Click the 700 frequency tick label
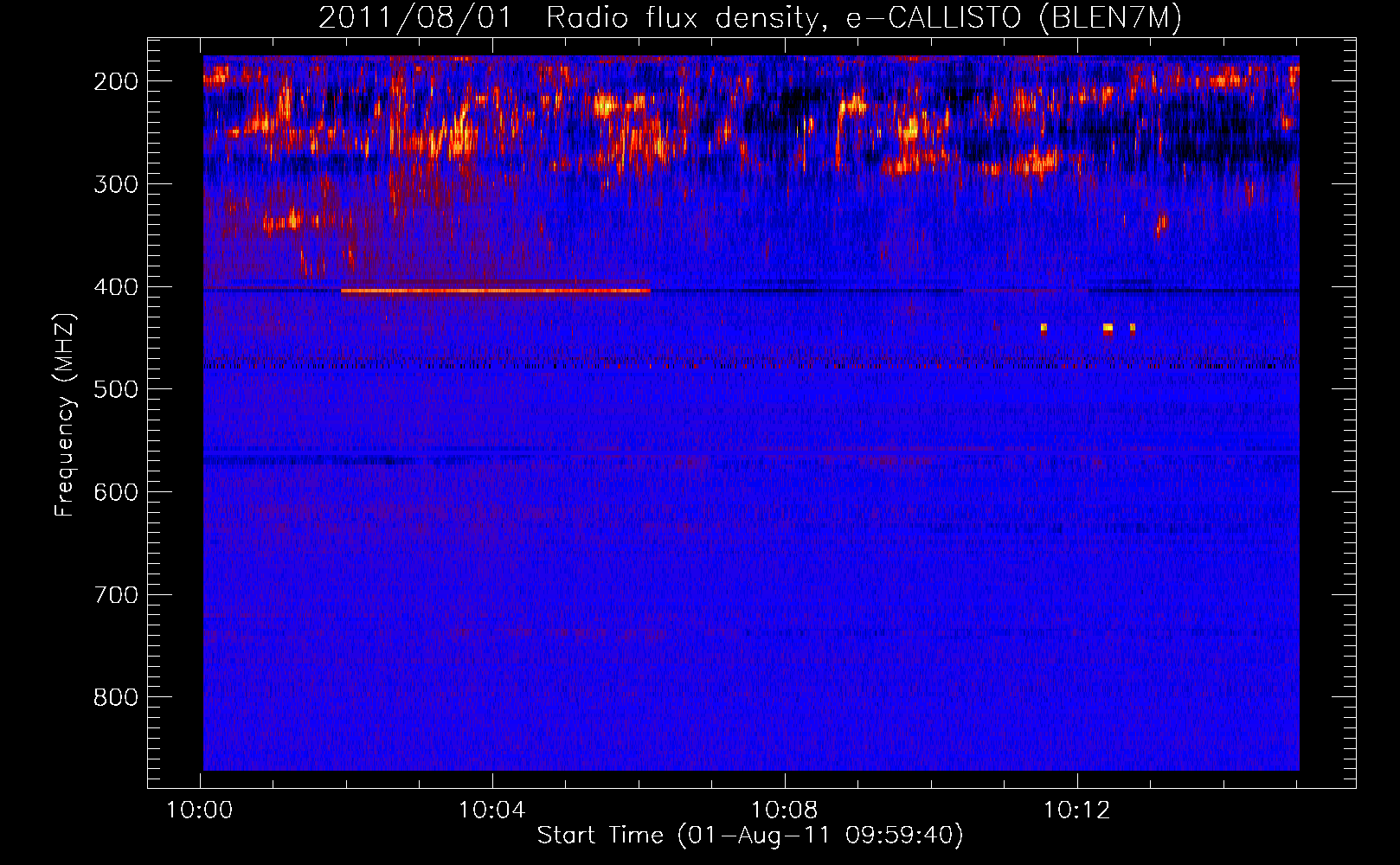Viewport: 1400px width, 865px height. (x=116, y=595)
